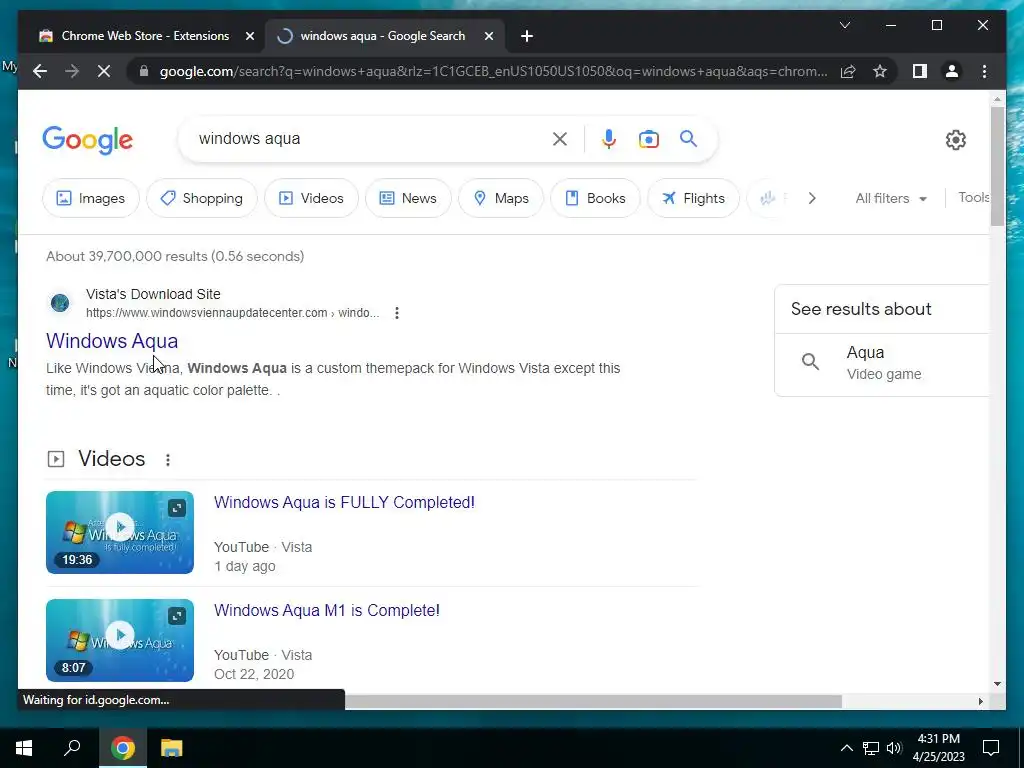The image size is (1024, 768).
Task: Click the view site information lock icon
Action: (x=144, y=71)
